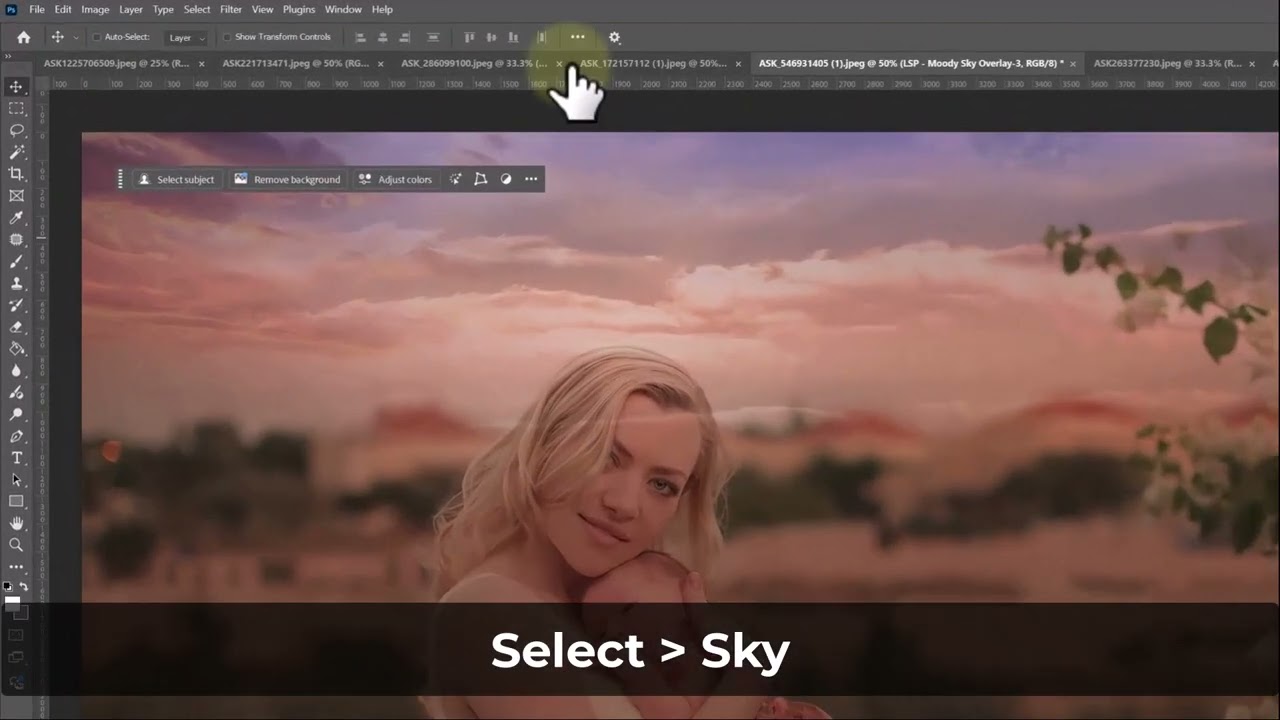Select the Eraser tool
The width and height of the screenshot is (1280, 720).
click(16, 327)
